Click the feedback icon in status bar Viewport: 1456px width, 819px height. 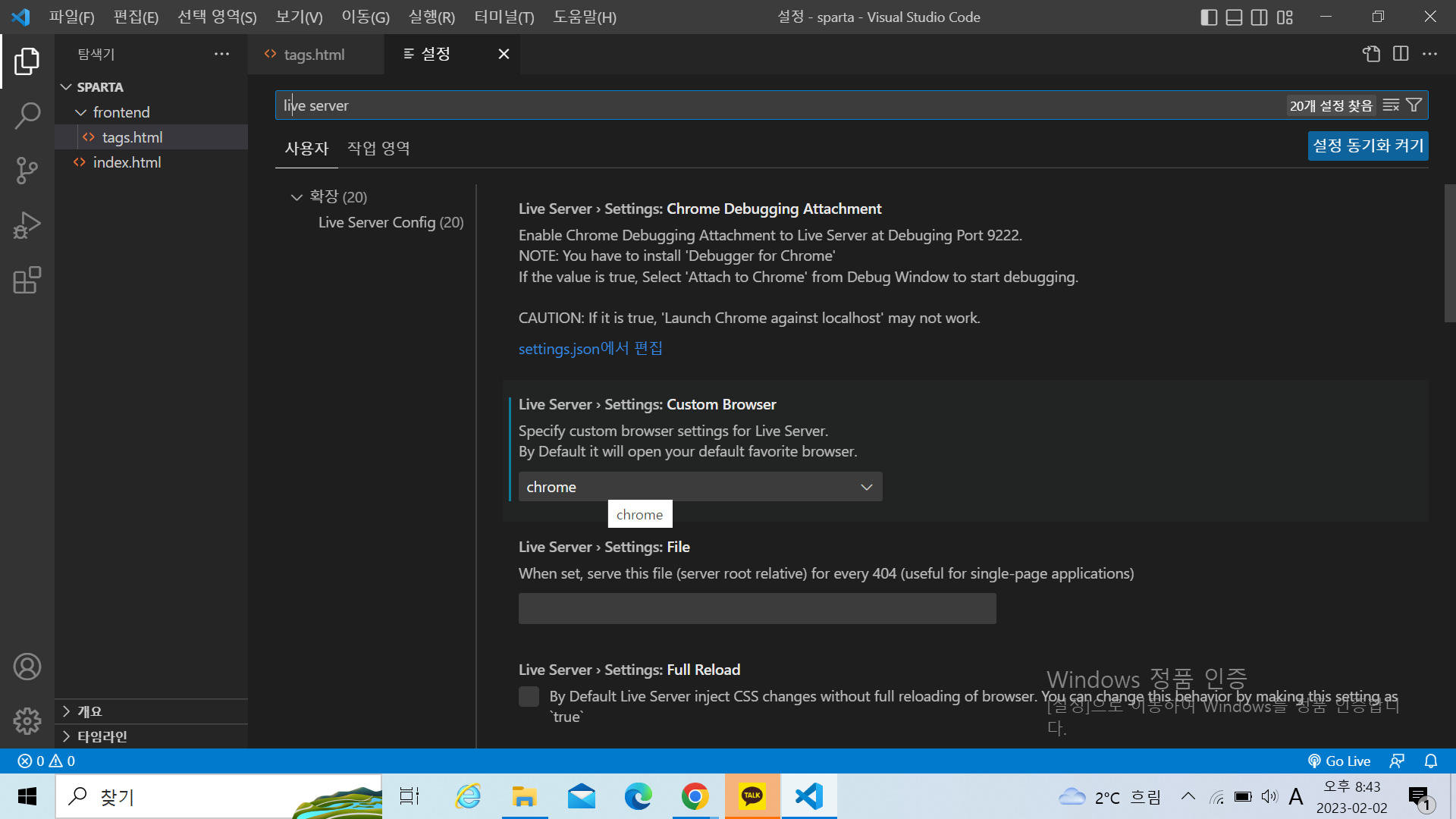tap(1397, 761)
